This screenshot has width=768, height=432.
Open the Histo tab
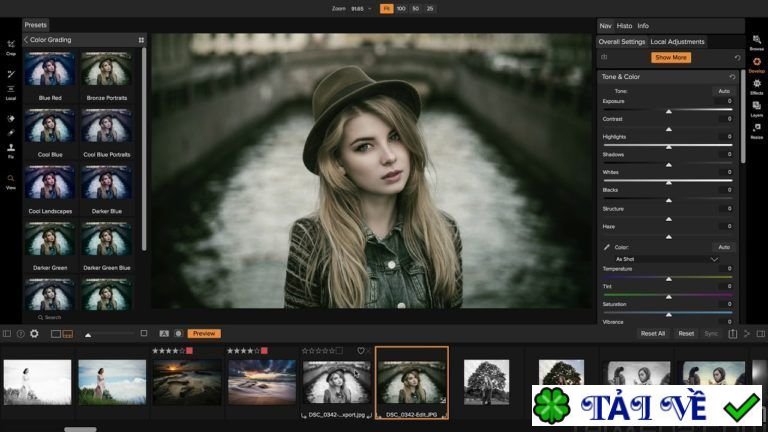click(x=623, y=25)
